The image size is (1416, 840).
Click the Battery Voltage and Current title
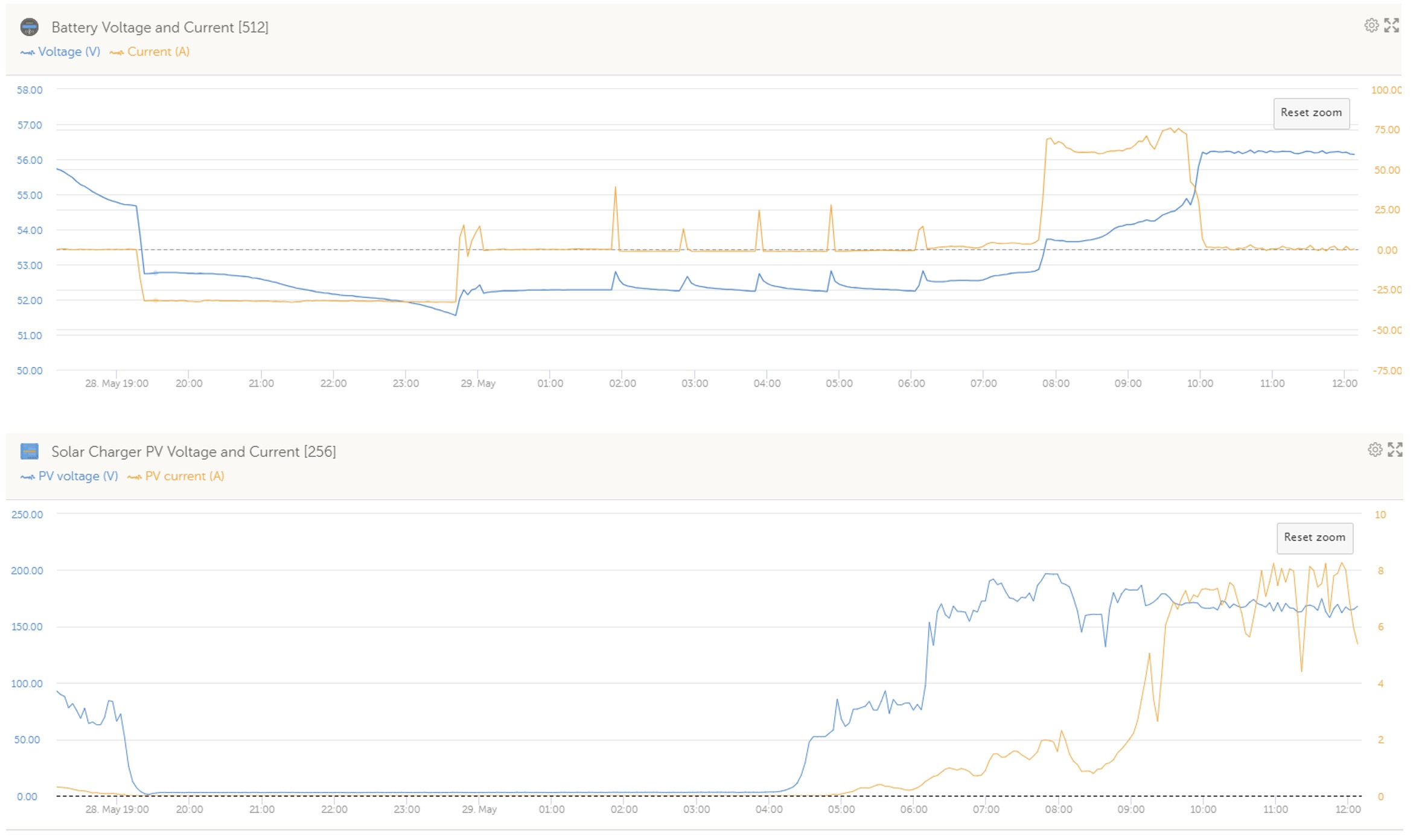[x=159, y=27]
